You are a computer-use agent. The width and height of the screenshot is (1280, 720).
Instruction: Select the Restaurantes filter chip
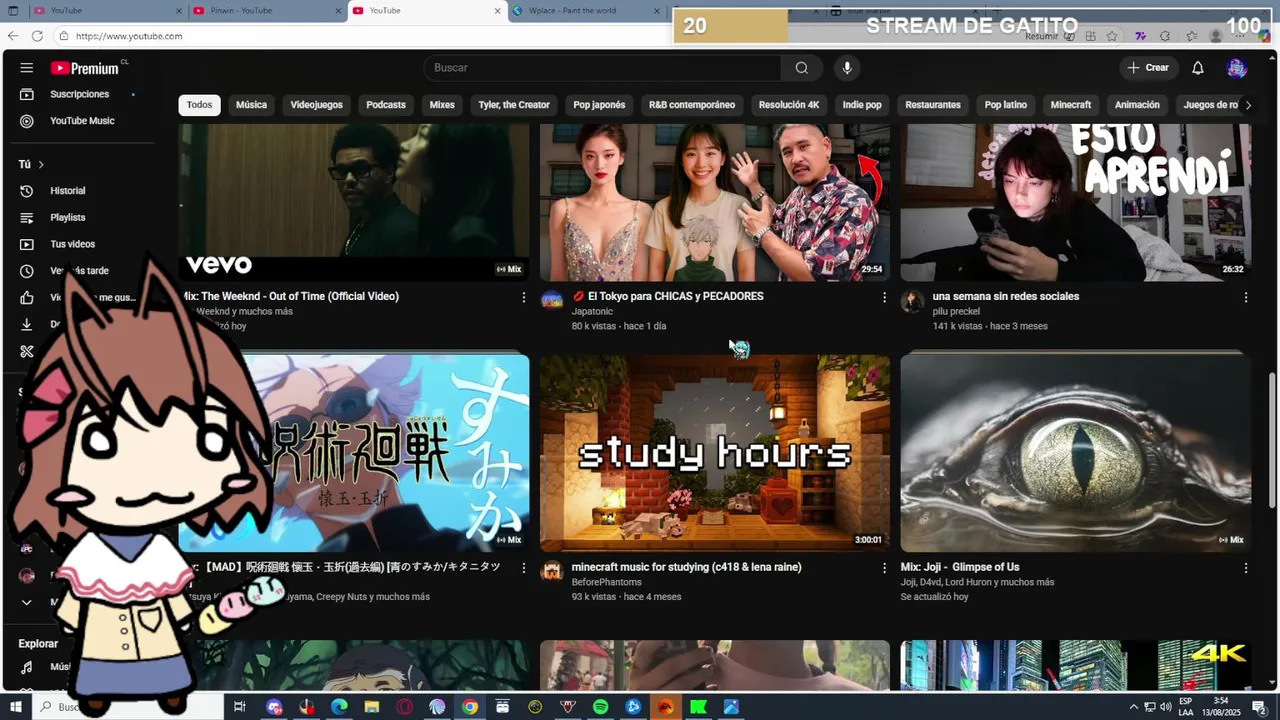pyautogui.click(x=933, y=105)
